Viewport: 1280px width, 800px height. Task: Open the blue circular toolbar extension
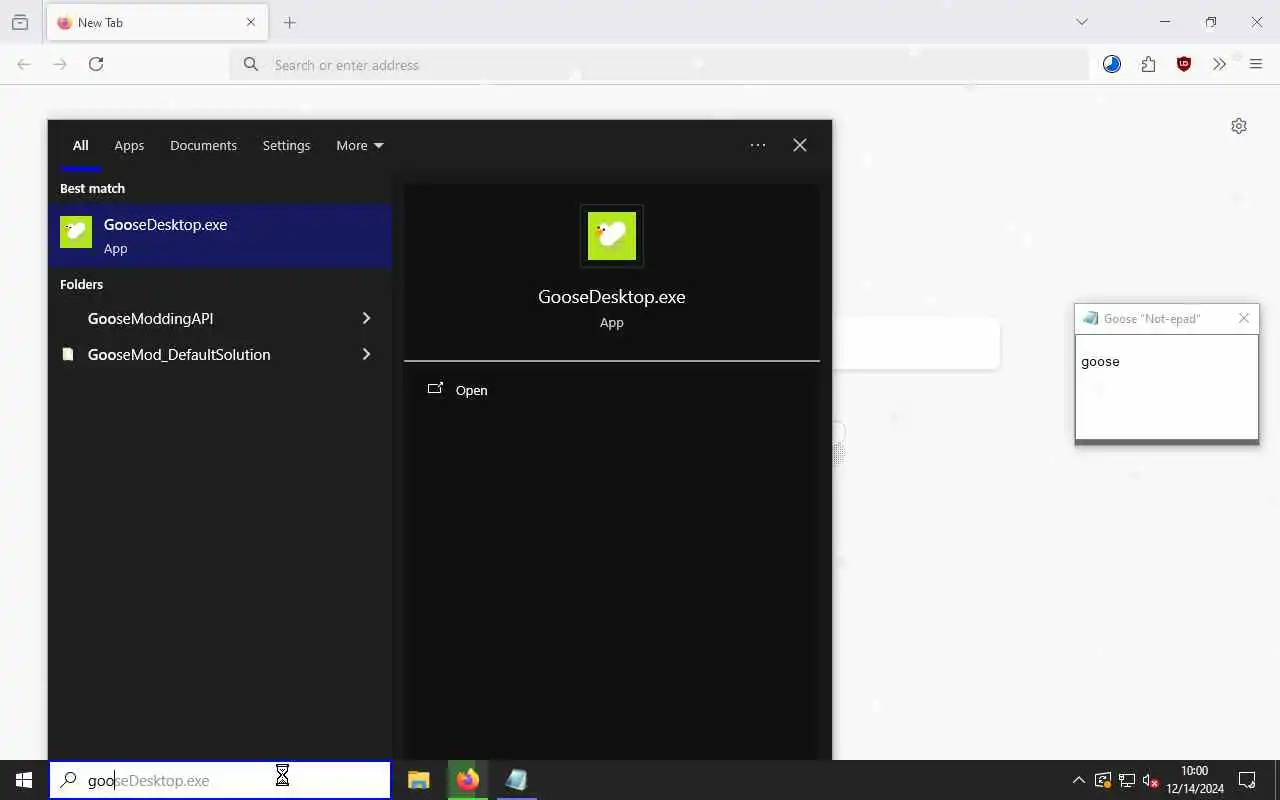tap(1112, 64)
